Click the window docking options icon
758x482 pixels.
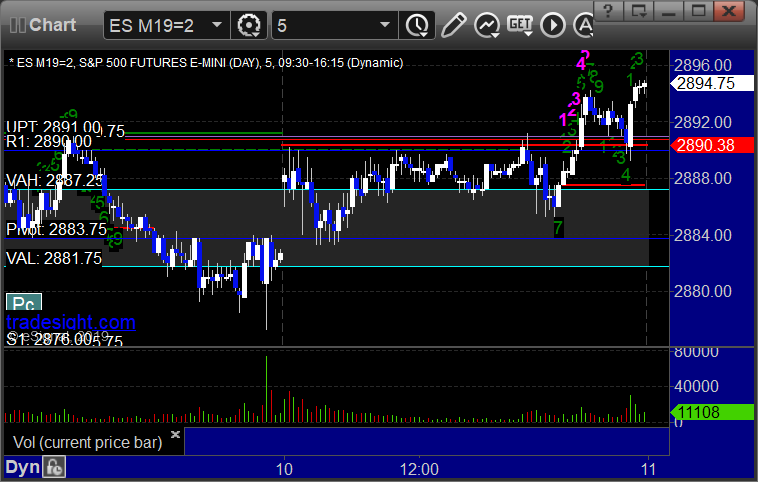coord(638,11)
